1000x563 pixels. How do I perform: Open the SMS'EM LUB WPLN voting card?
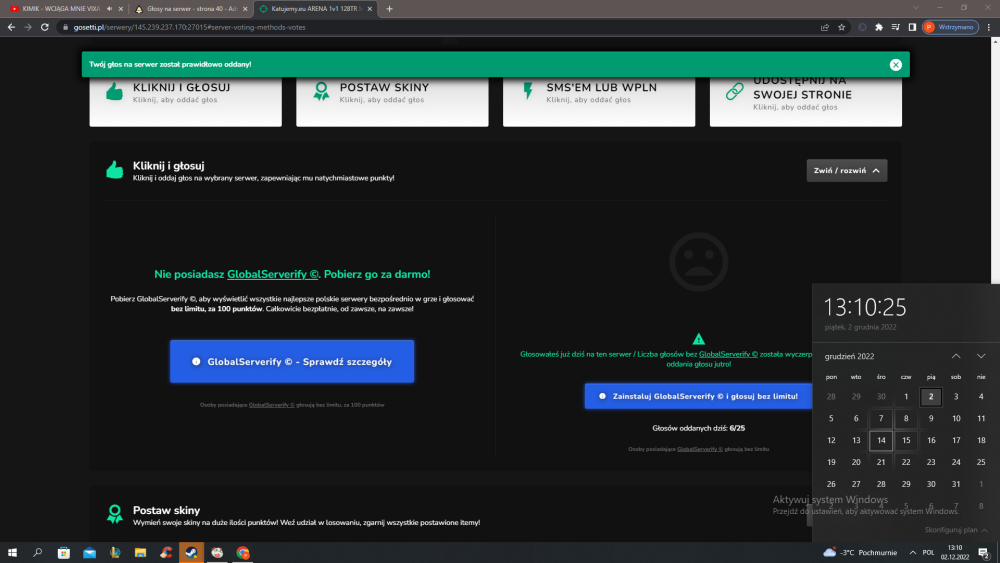599,101
